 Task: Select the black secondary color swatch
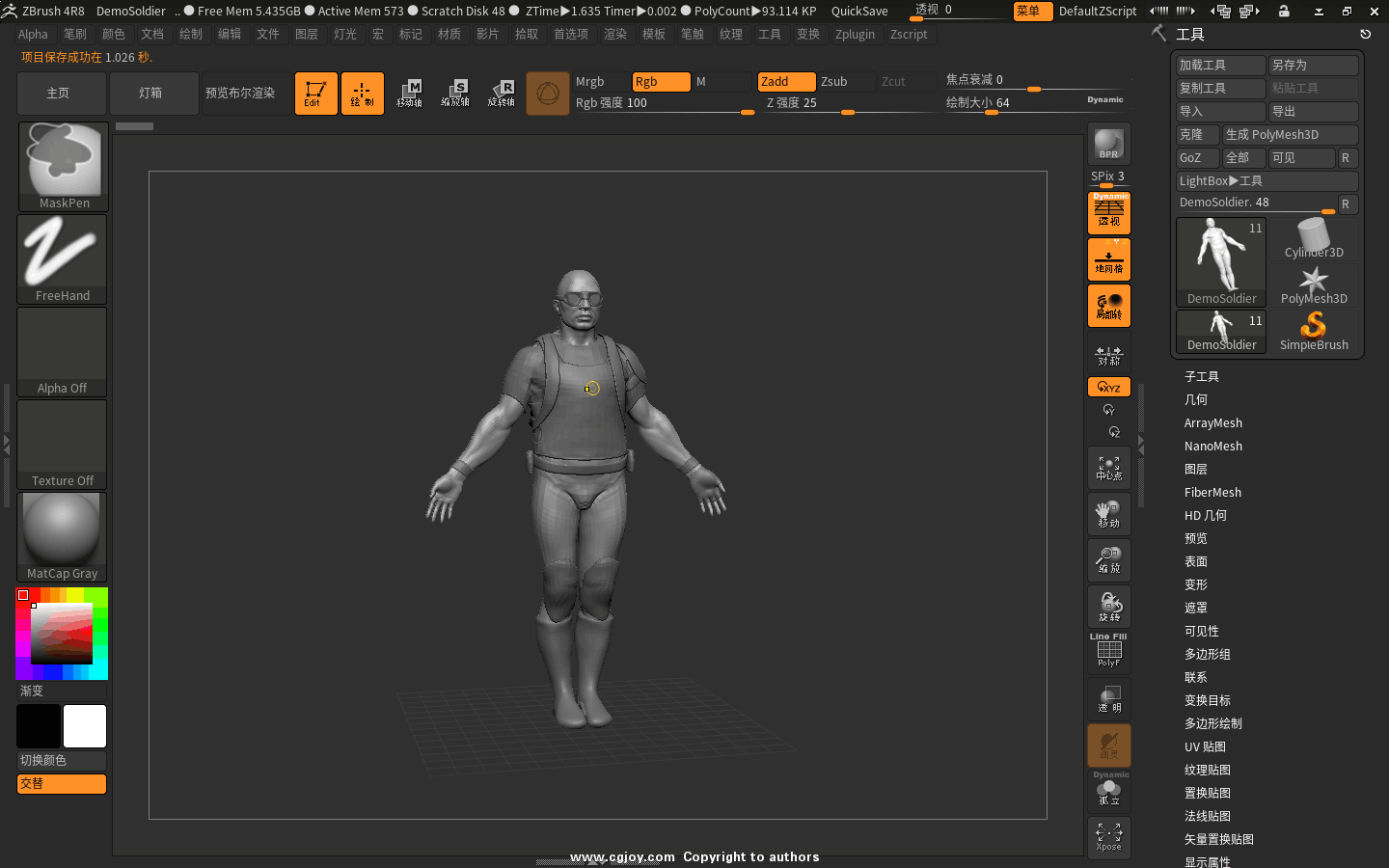39,726
